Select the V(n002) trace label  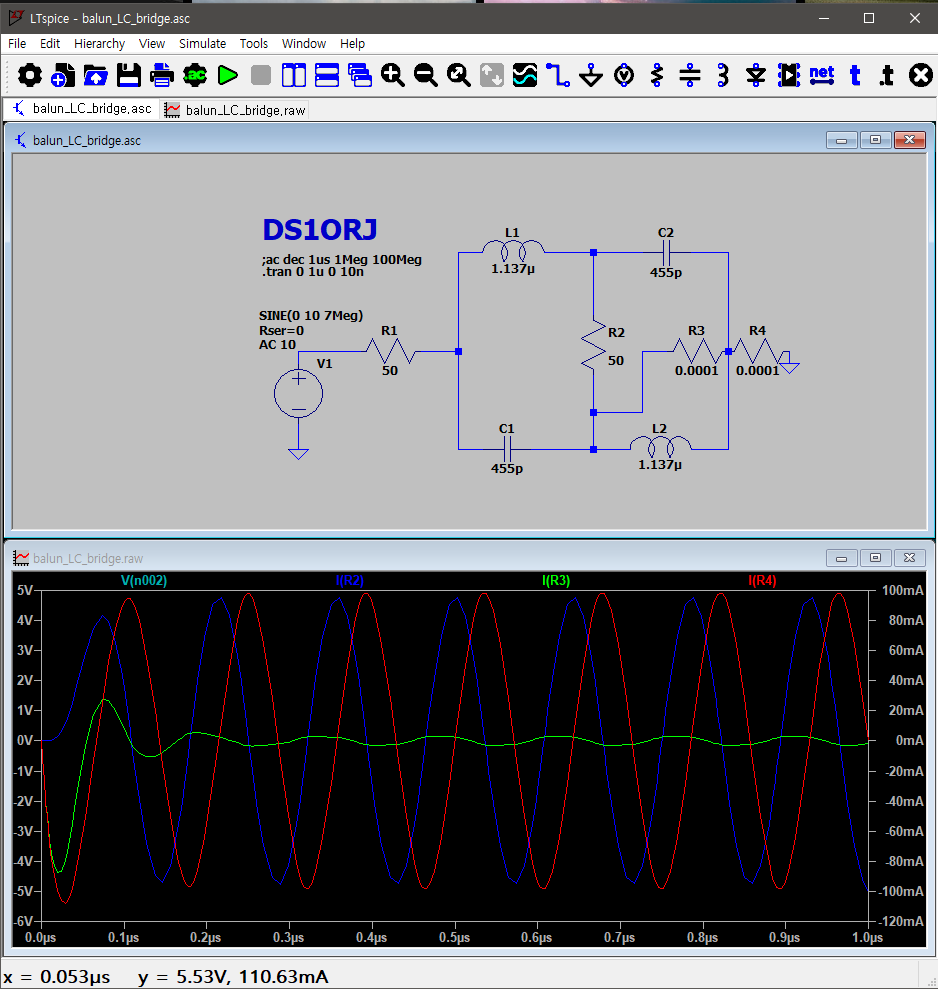coord(144,580)
